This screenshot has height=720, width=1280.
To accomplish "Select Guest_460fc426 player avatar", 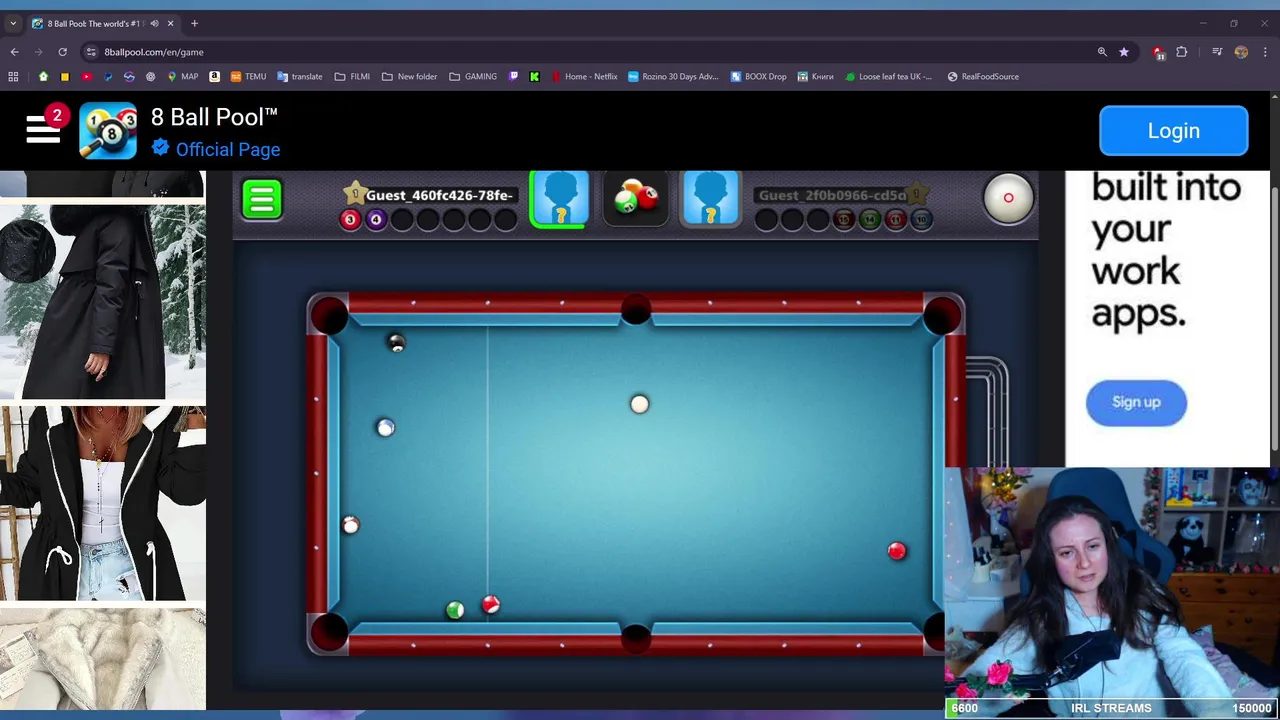I will (560, 198).
